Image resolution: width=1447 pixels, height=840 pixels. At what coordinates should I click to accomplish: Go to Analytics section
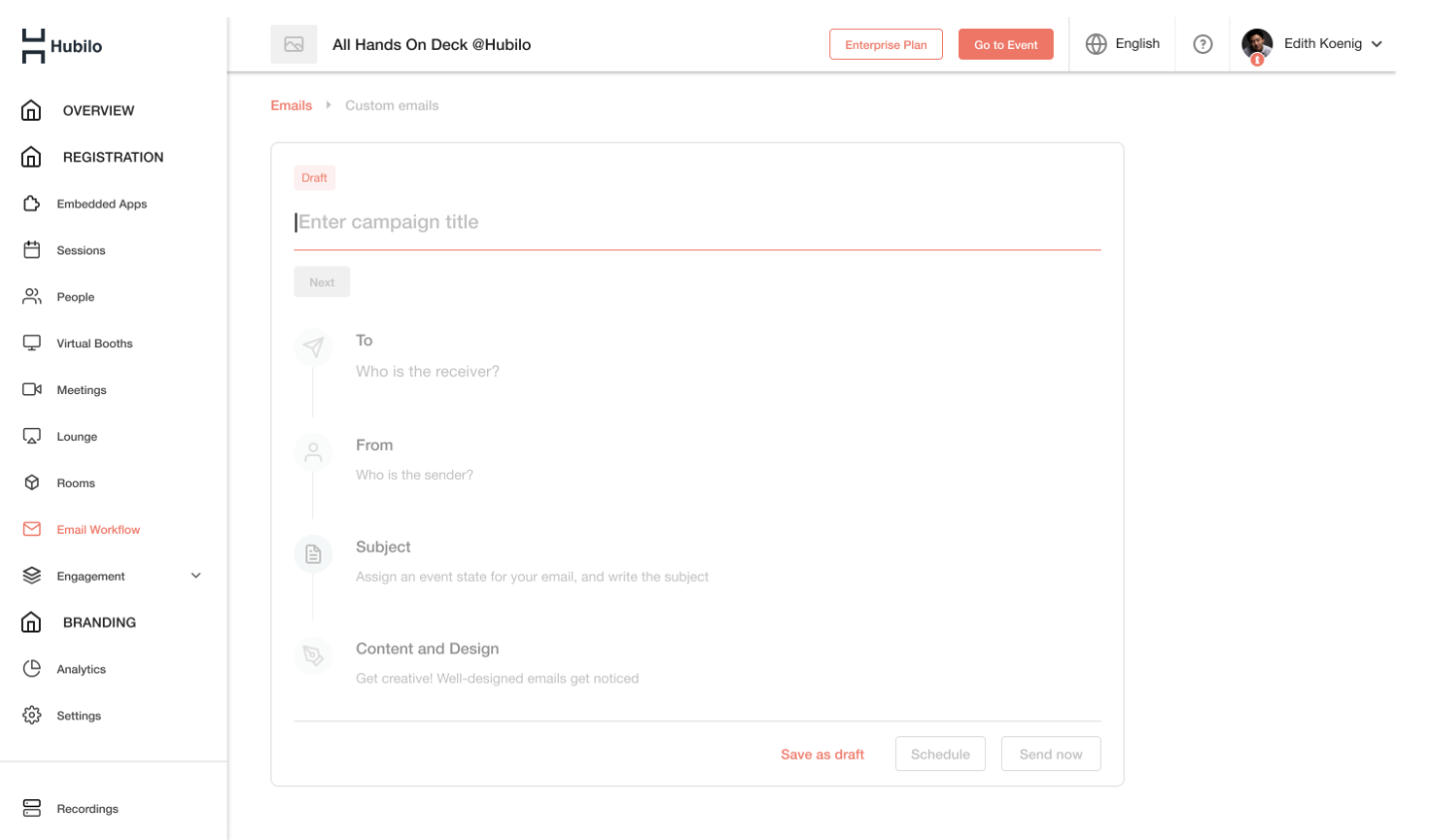[82, 669]
